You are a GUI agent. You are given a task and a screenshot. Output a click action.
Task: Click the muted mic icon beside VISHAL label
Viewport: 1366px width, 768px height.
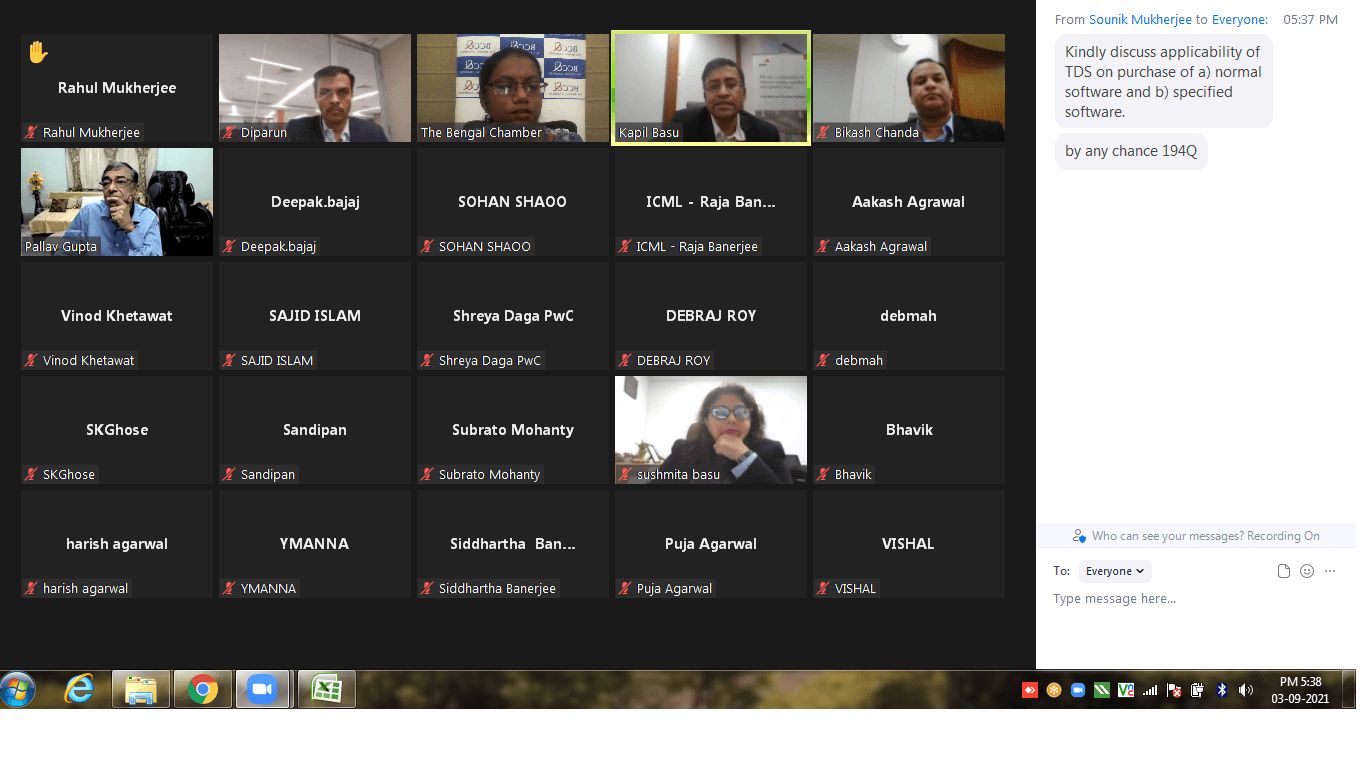824,588
